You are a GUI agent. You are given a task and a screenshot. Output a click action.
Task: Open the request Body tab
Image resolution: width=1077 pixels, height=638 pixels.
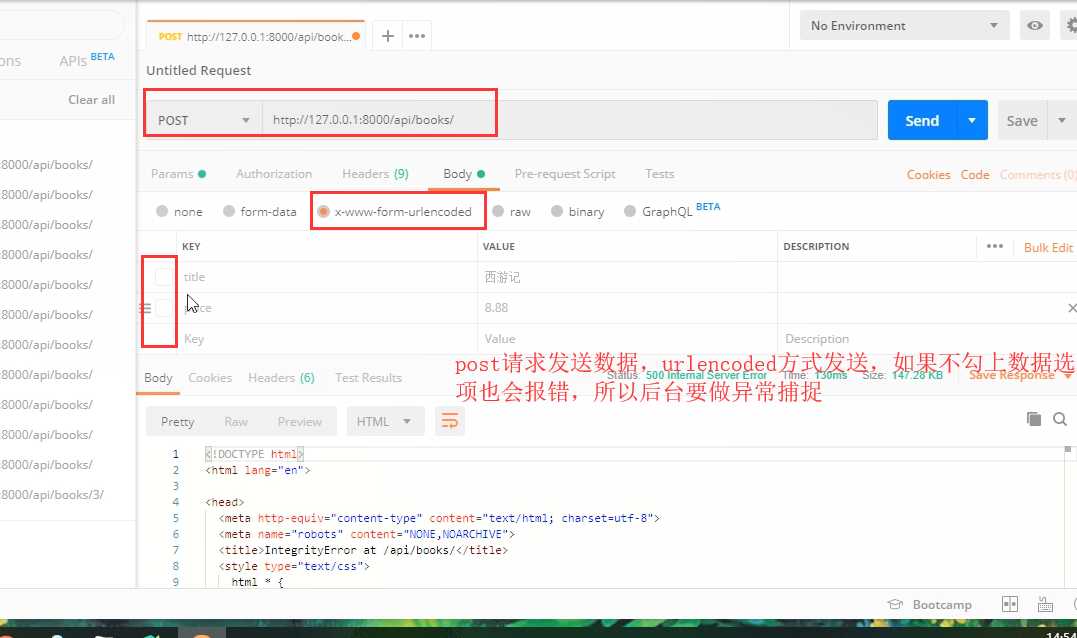click(464, 174)
